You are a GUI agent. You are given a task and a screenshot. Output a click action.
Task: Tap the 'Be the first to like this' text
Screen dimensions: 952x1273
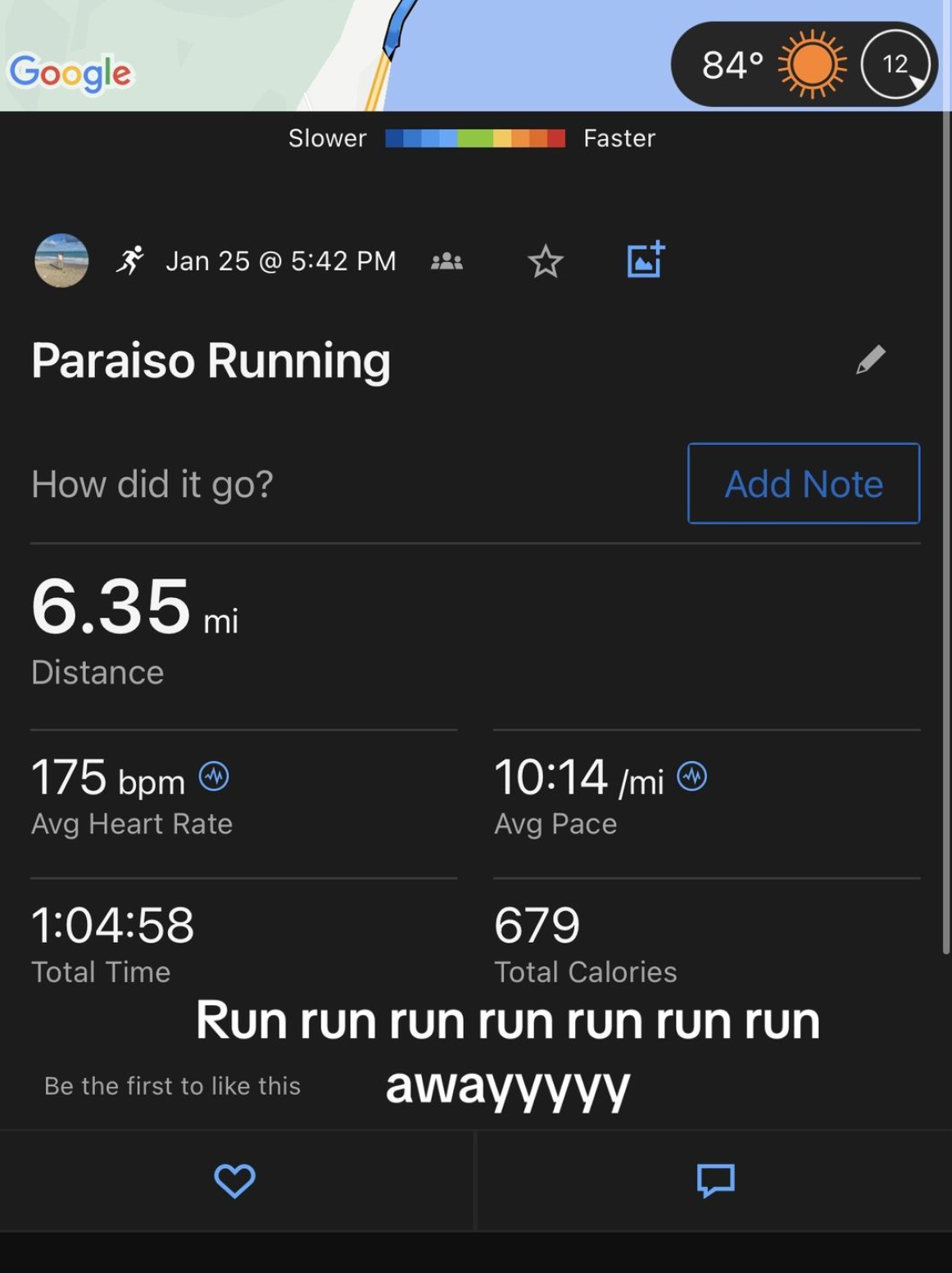173,1085
